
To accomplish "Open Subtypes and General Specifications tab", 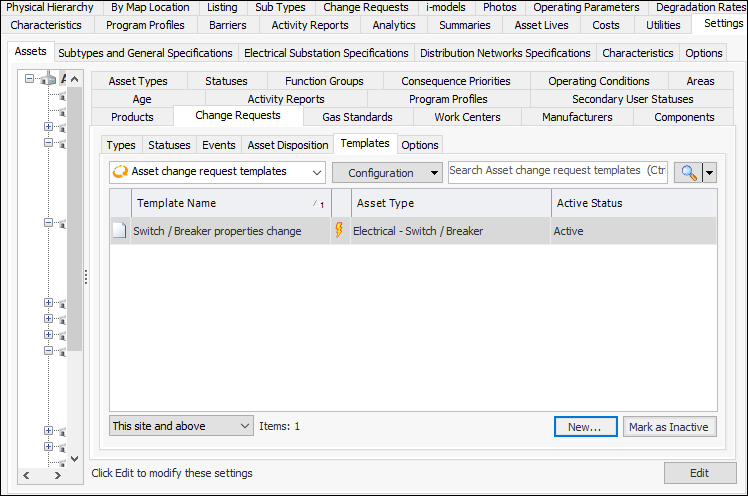I will coord(145,53).
